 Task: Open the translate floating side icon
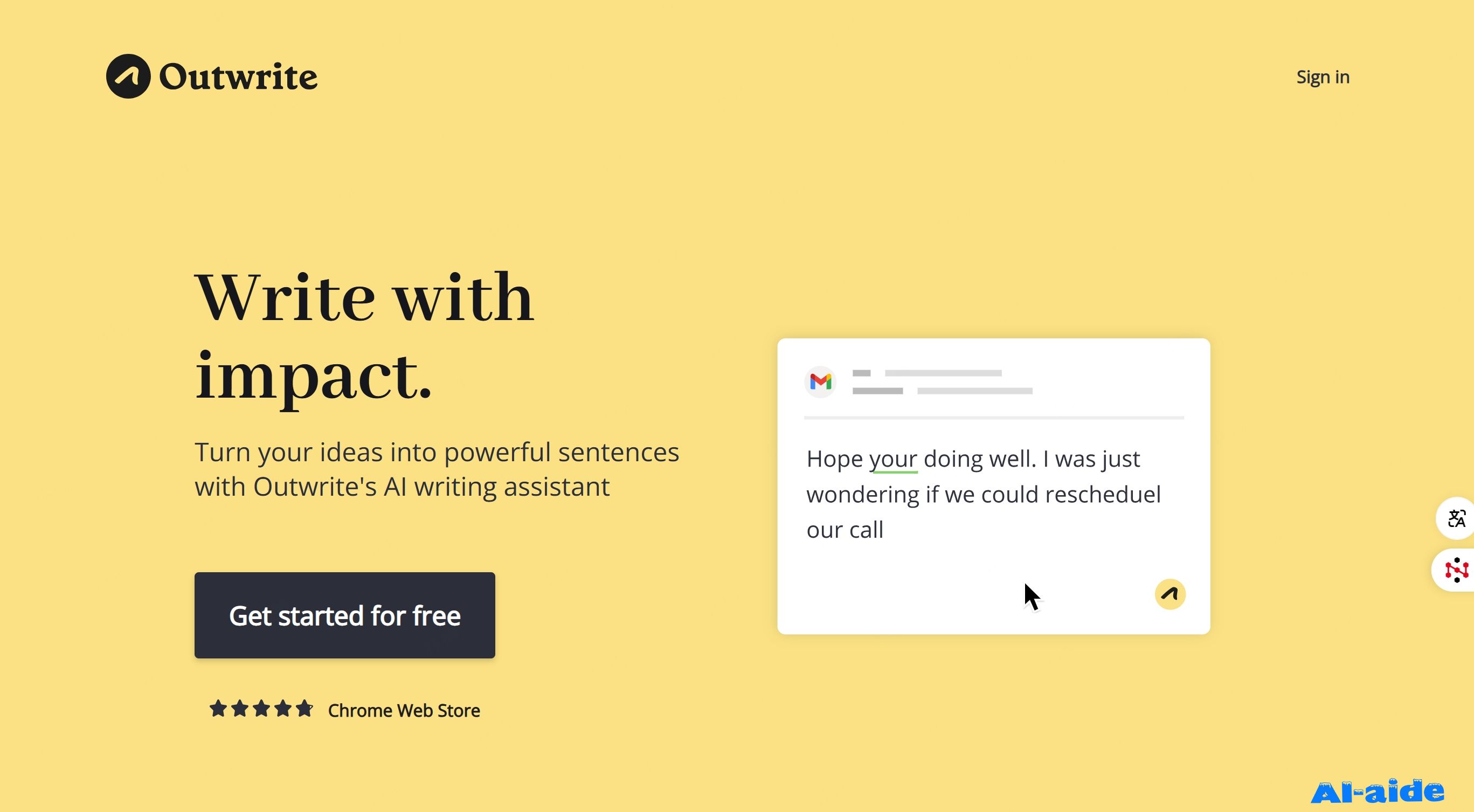click(1456, 518)
